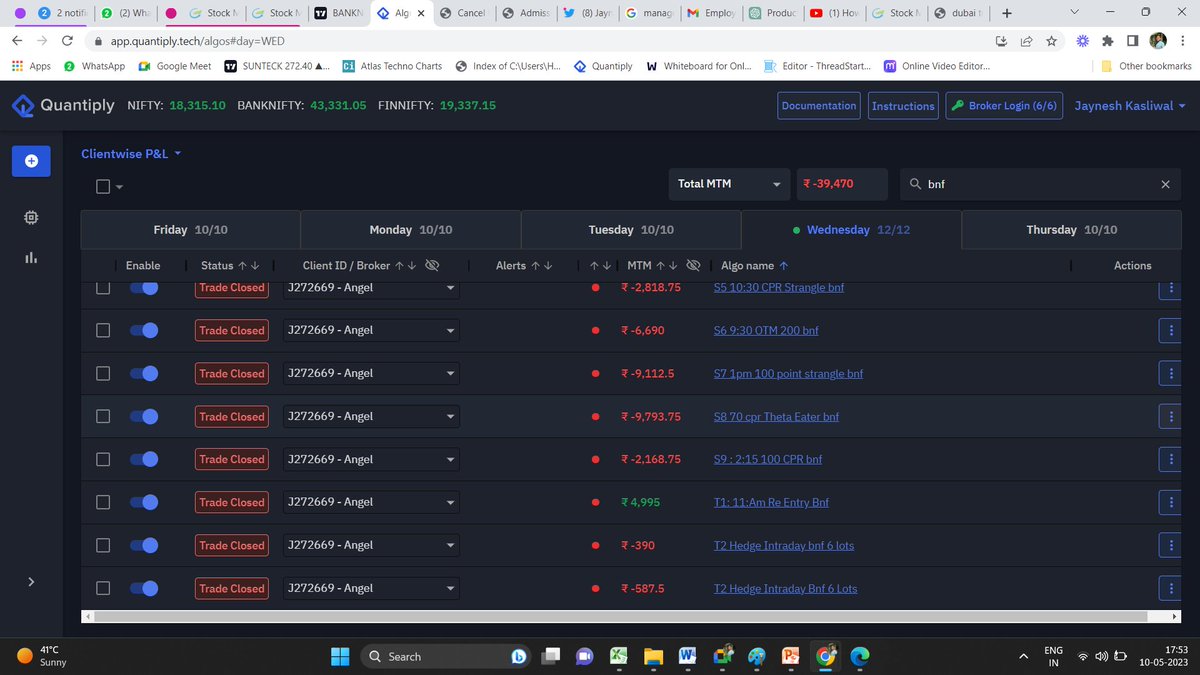Open actions menu for the ₹-390 T2 Hedge row
Viewport: 1200px width, 675px height.
click(1170, 545)
